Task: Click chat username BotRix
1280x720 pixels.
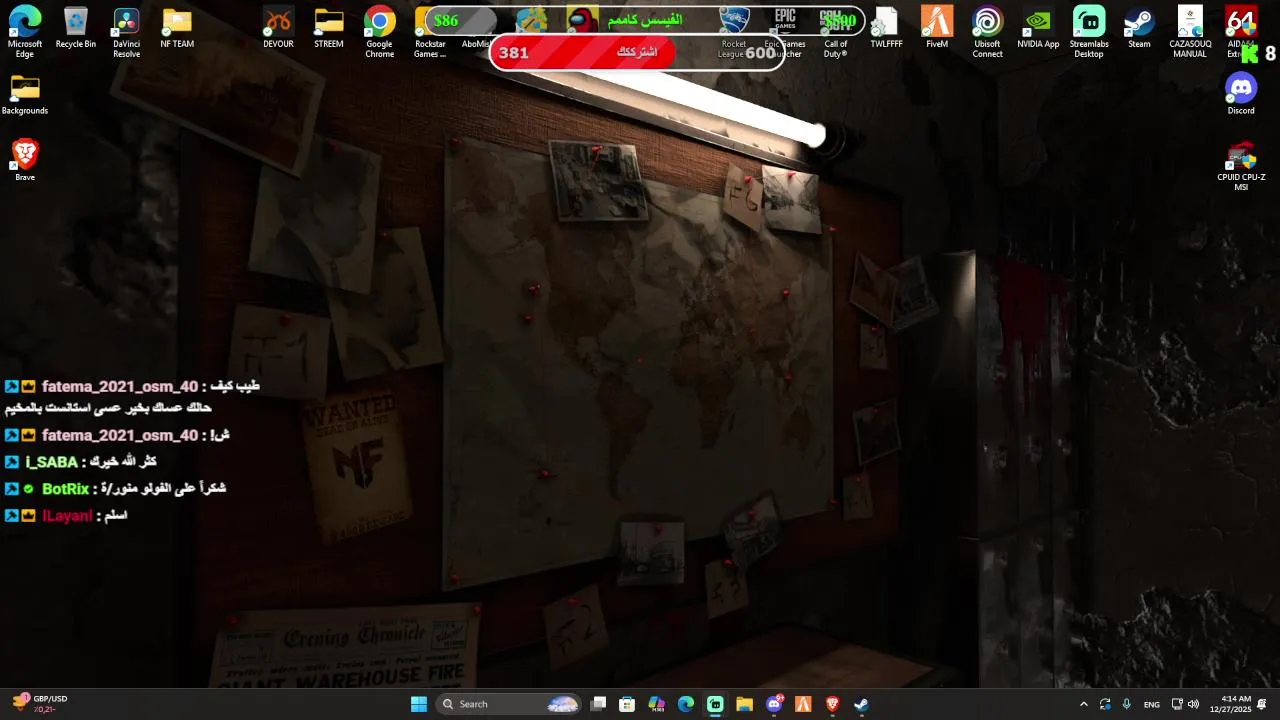Action: [x=66, y=489]
